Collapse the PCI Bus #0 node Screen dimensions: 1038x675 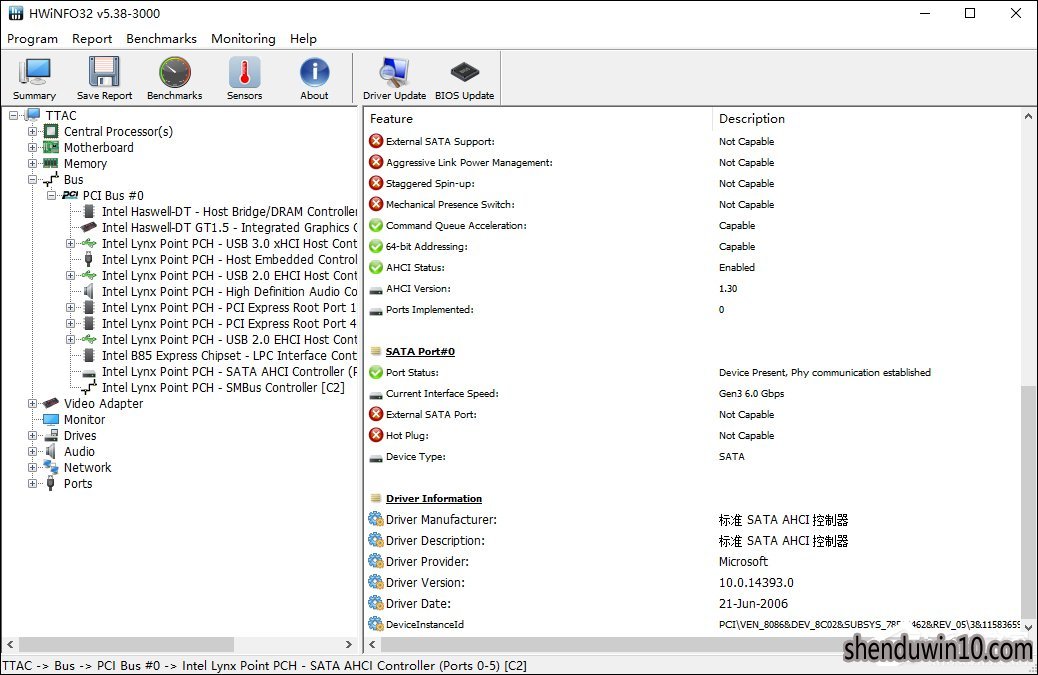point(52,195)
